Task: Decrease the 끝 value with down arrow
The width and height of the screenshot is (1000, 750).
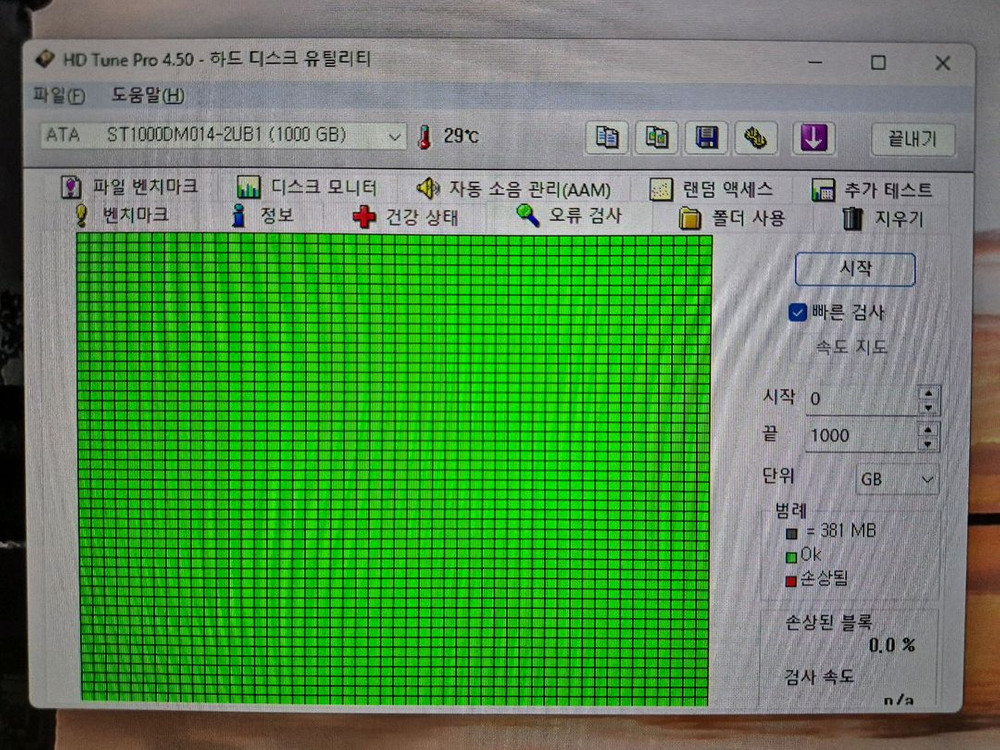Action: pyautogui.click(x=928, y=444)
